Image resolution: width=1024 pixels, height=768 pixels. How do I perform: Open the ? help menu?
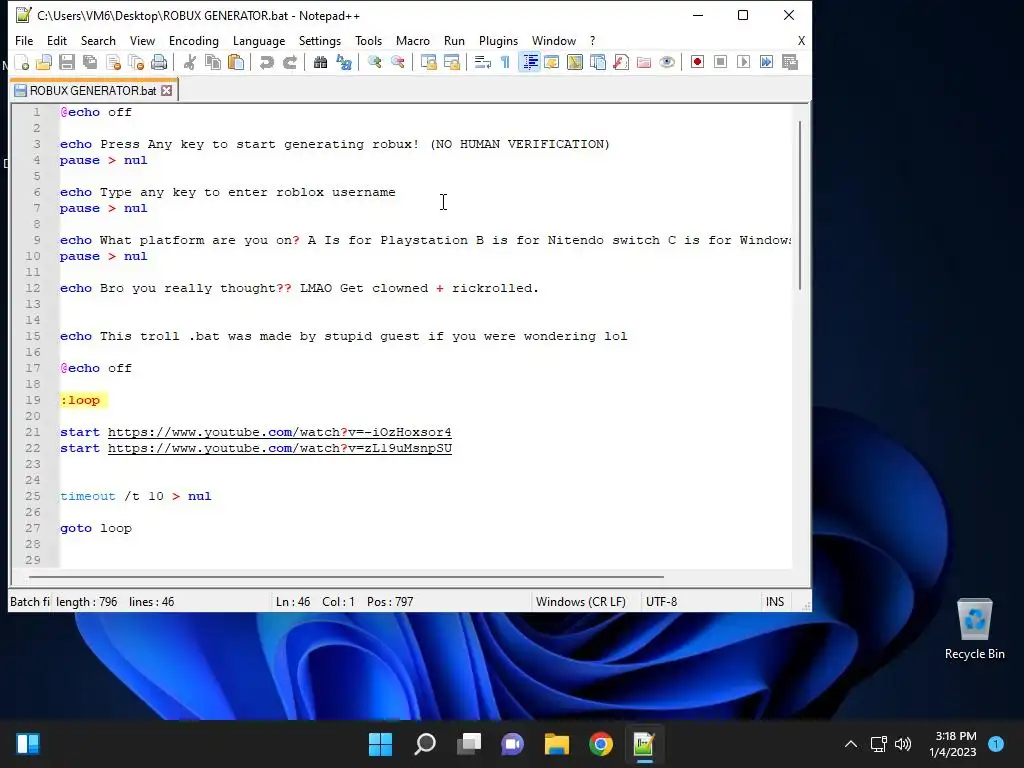click(592, 40)
